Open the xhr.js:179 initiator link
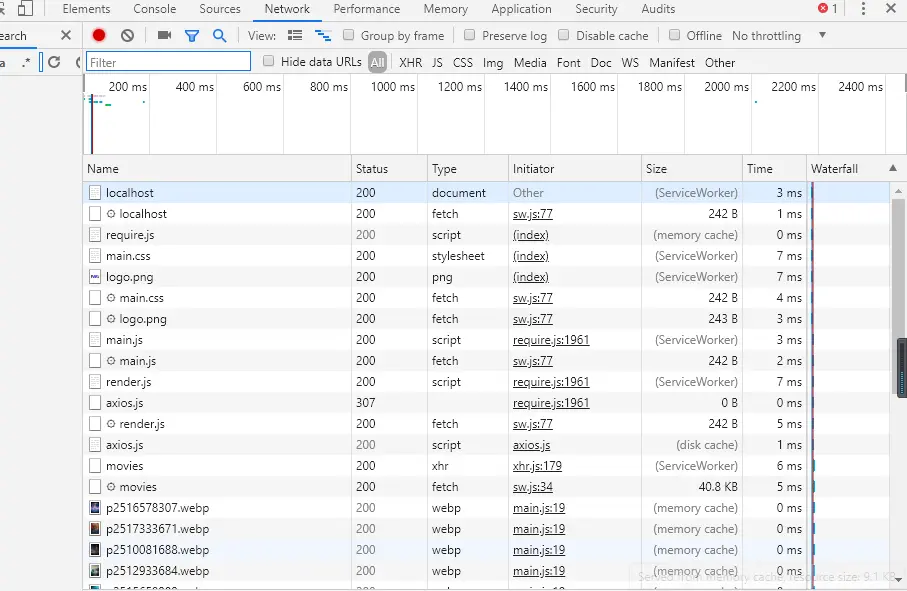Image resolution: width=907 pixels, height=591 pixels. [x=537, y=466]
